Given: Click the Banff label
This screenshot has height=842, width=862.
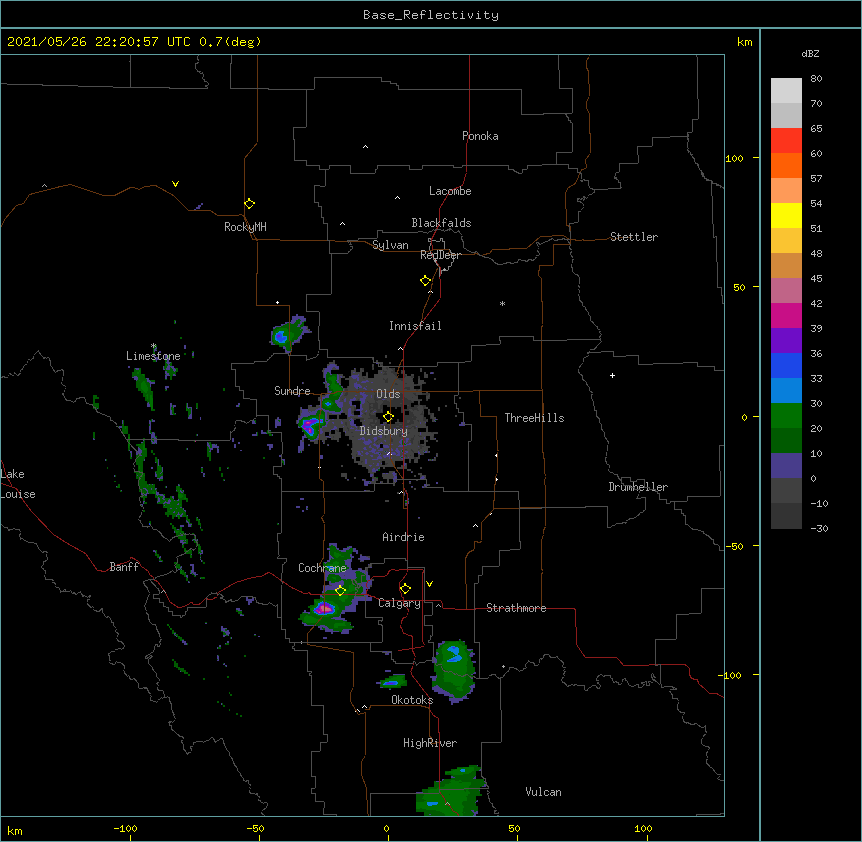Looking at the screenshot, I should point(124,567).
